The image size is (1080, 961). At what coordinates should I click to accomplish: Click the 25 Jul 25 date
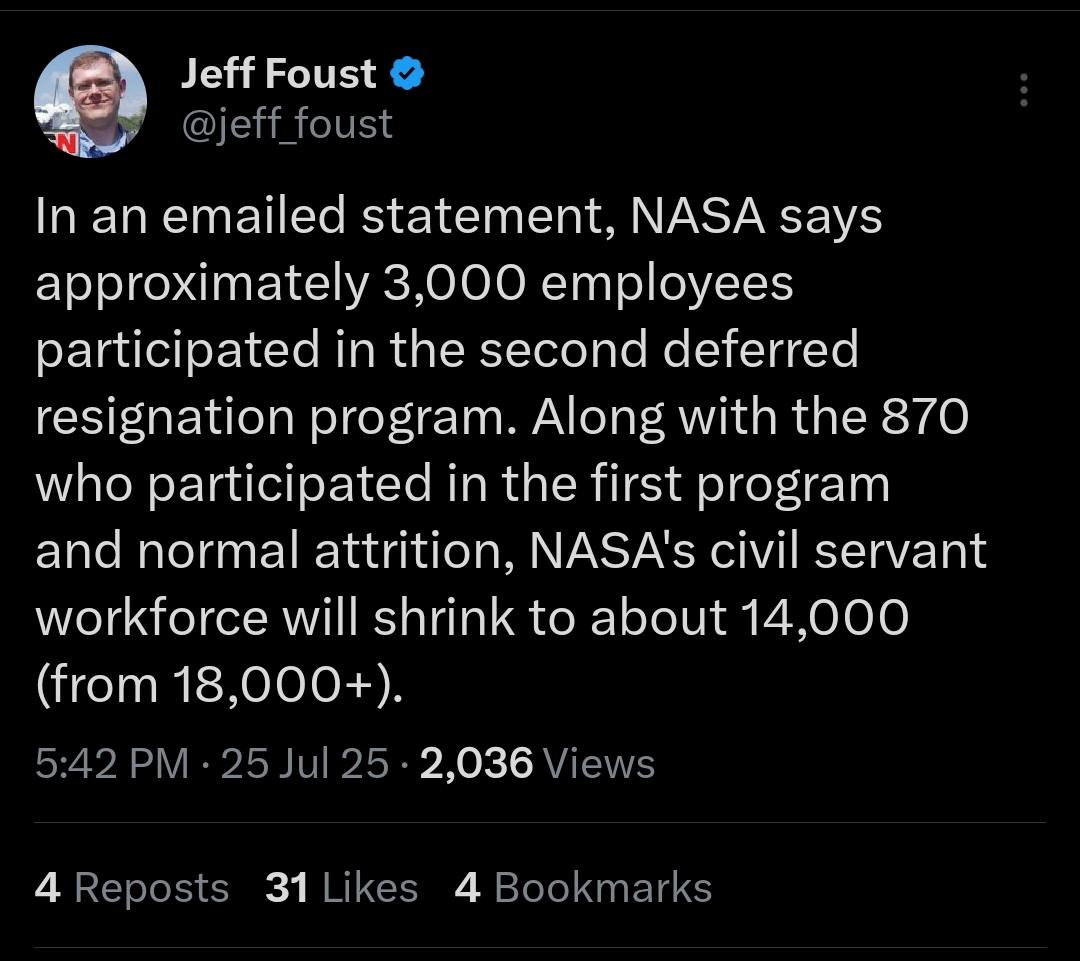[x=304, y=764]
